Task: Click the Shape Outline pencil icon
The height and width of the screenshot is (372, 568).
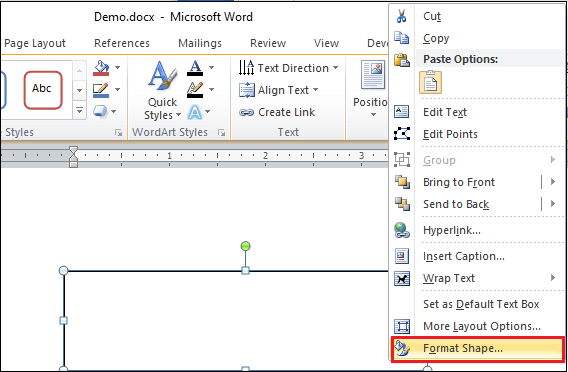Action: [101, 90]
